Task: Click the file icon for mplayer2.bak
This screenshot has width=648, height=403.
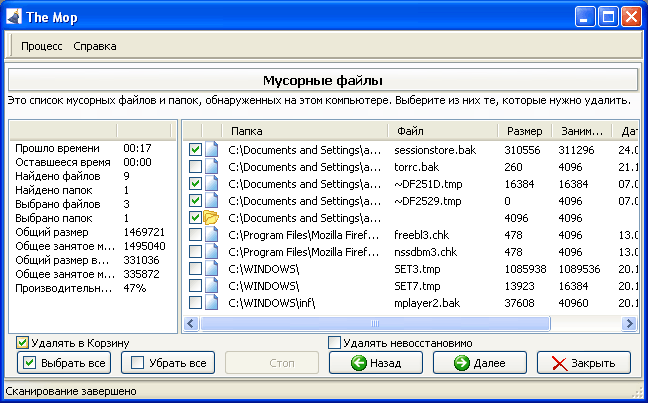Action: click(212, 303)
